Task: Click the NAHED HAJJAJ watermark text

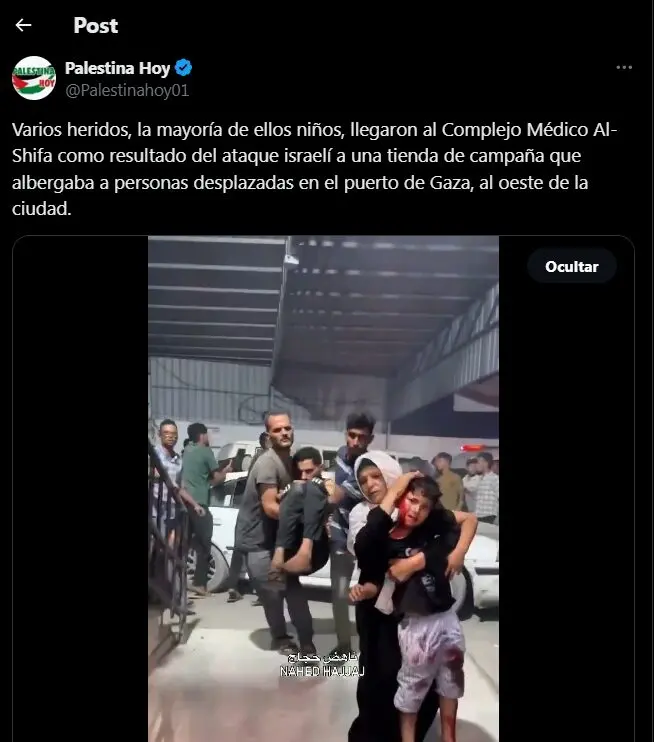Action: click(x=322, y=671)
